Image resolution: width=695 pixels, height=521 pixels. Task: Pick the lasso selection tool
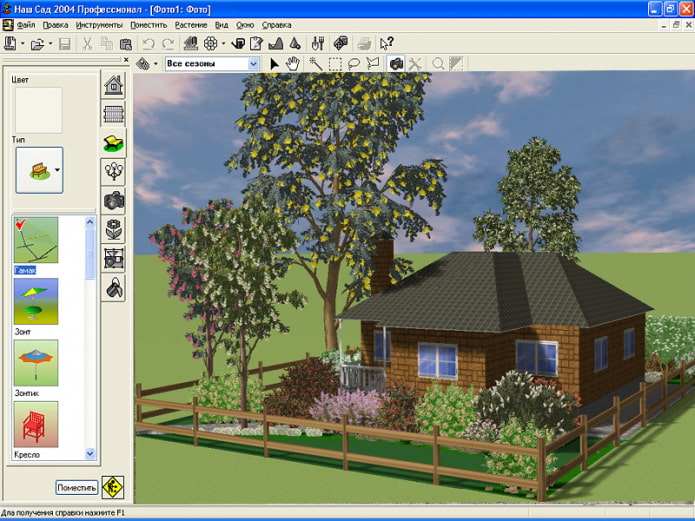point(354,64)
